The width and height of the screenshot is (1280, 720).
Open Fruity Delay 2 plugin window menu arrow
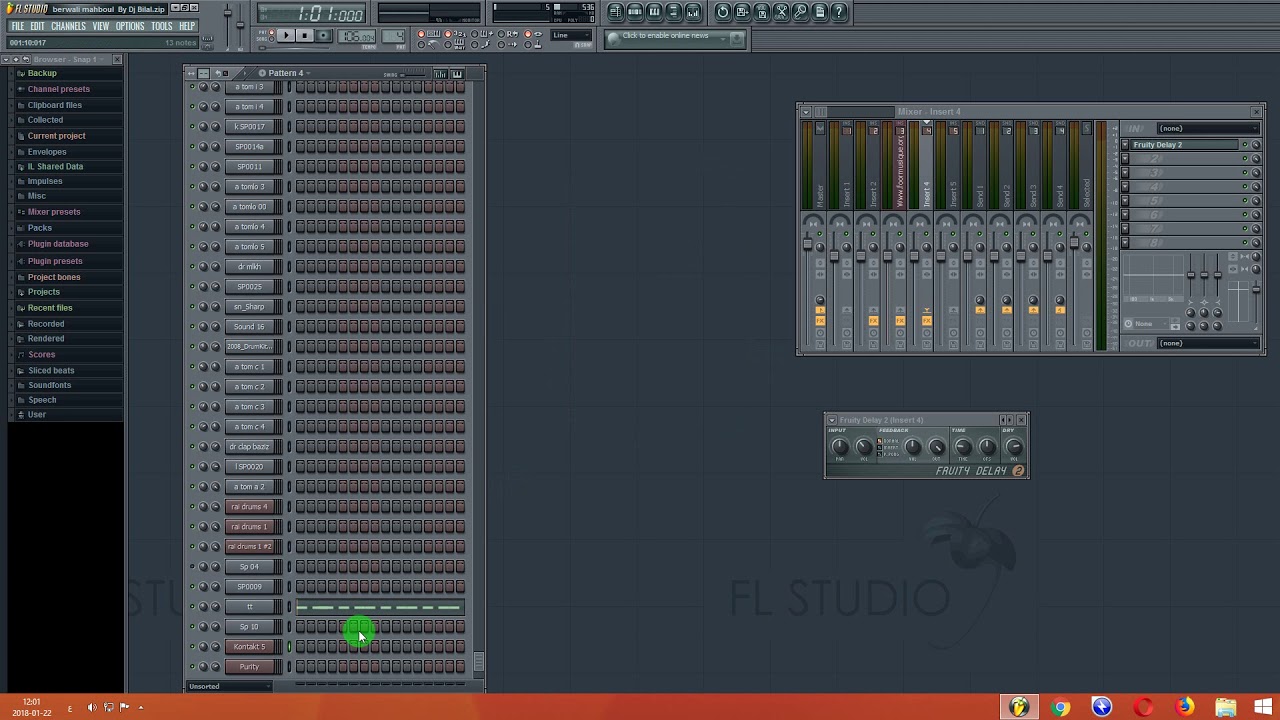832,420
